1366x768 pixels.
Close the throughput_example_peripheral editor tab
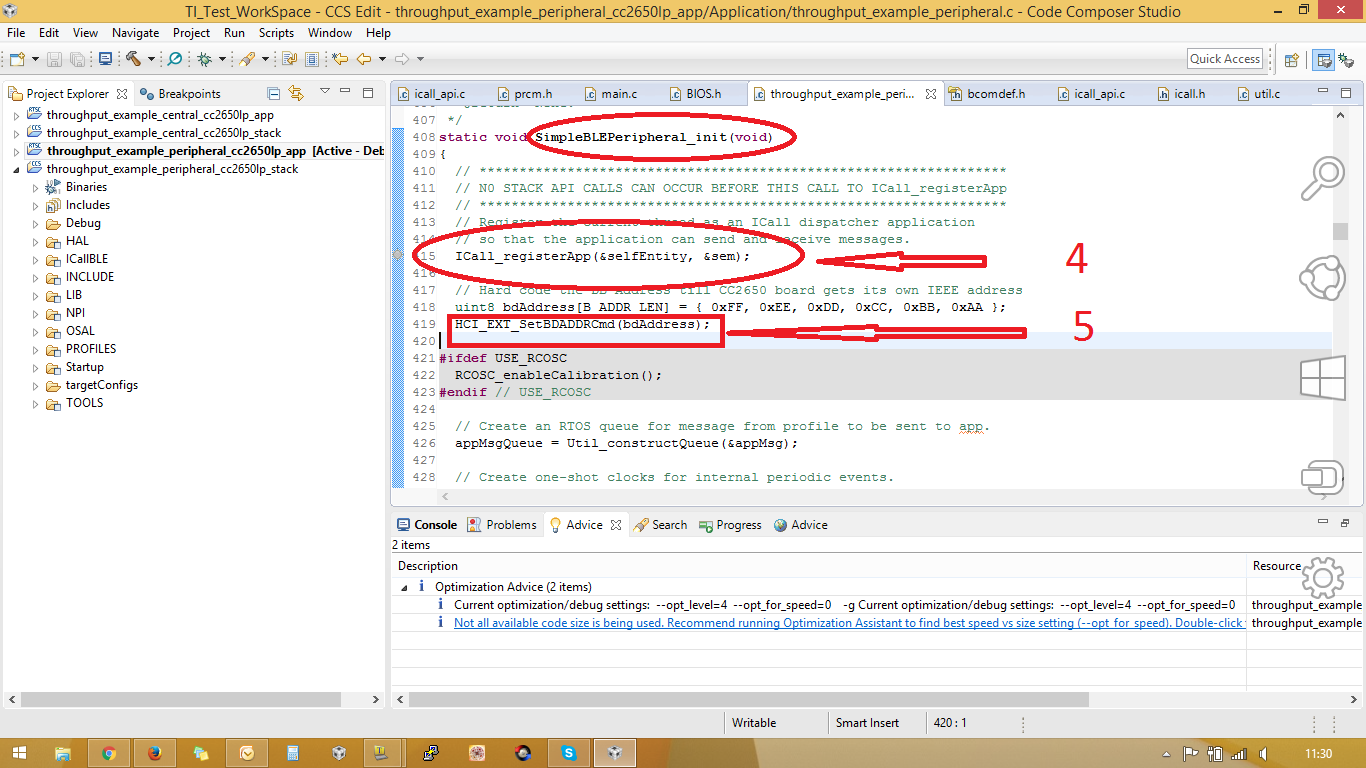(x=932, y=94)
